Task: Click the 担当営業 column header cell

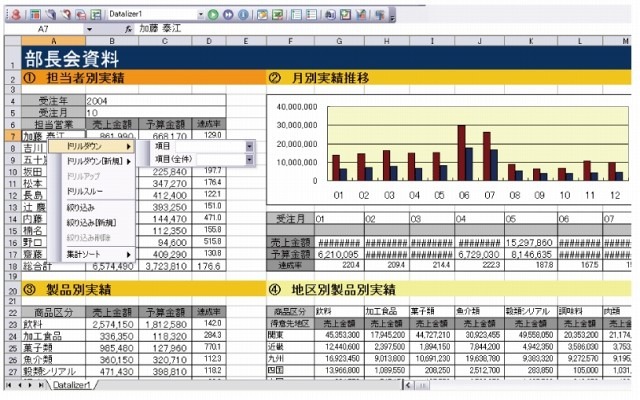Action: pyautogui.click(x=53, y=124)
